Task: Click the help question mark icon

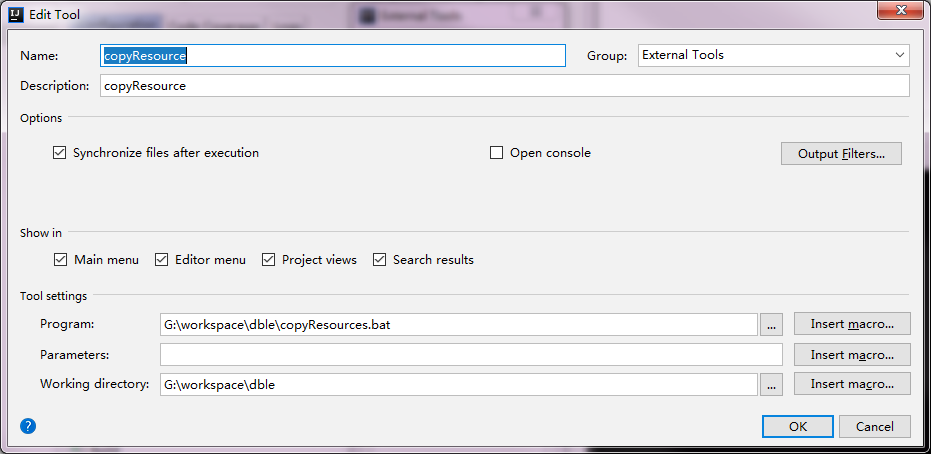Action: pyautogui.click(x=28, y=426)
